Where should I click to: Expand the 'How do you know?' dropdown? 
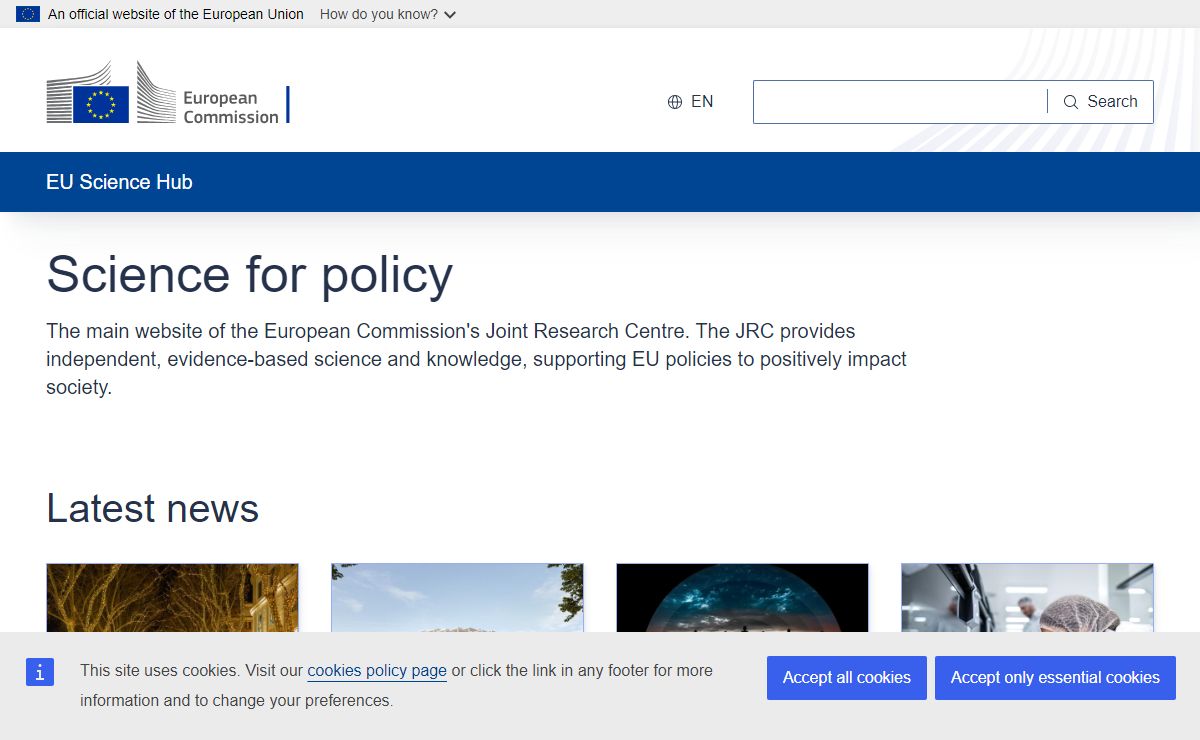tap(388, 14)
